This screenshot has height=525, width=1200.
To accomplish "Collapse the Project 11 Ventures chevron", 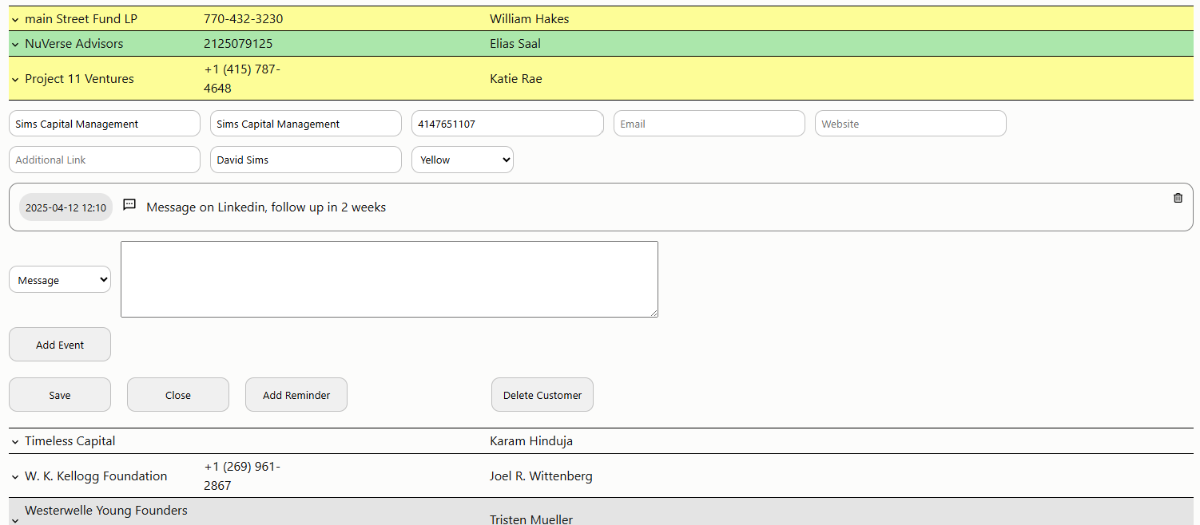I will 15,80.
